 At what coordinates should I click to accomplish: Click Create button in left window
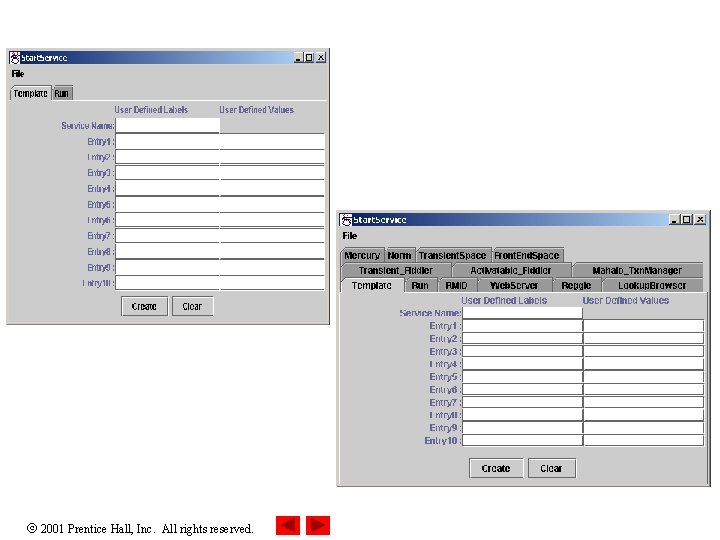[144, 306]
